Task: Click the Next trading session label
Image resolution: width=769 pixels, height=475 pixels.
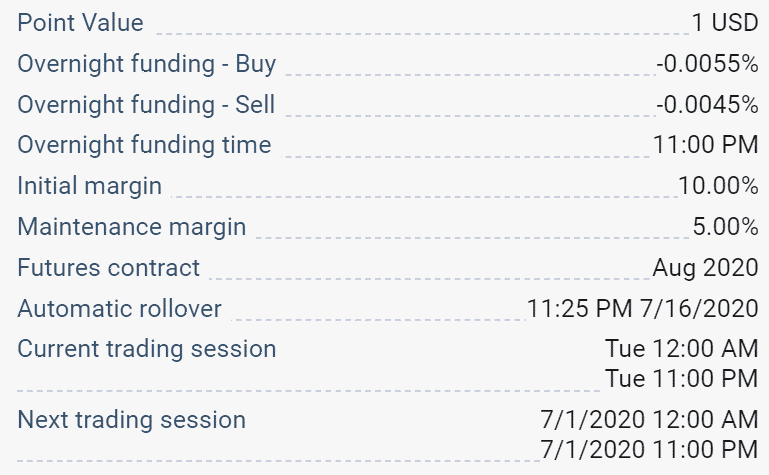Action: tap(131, 420)
